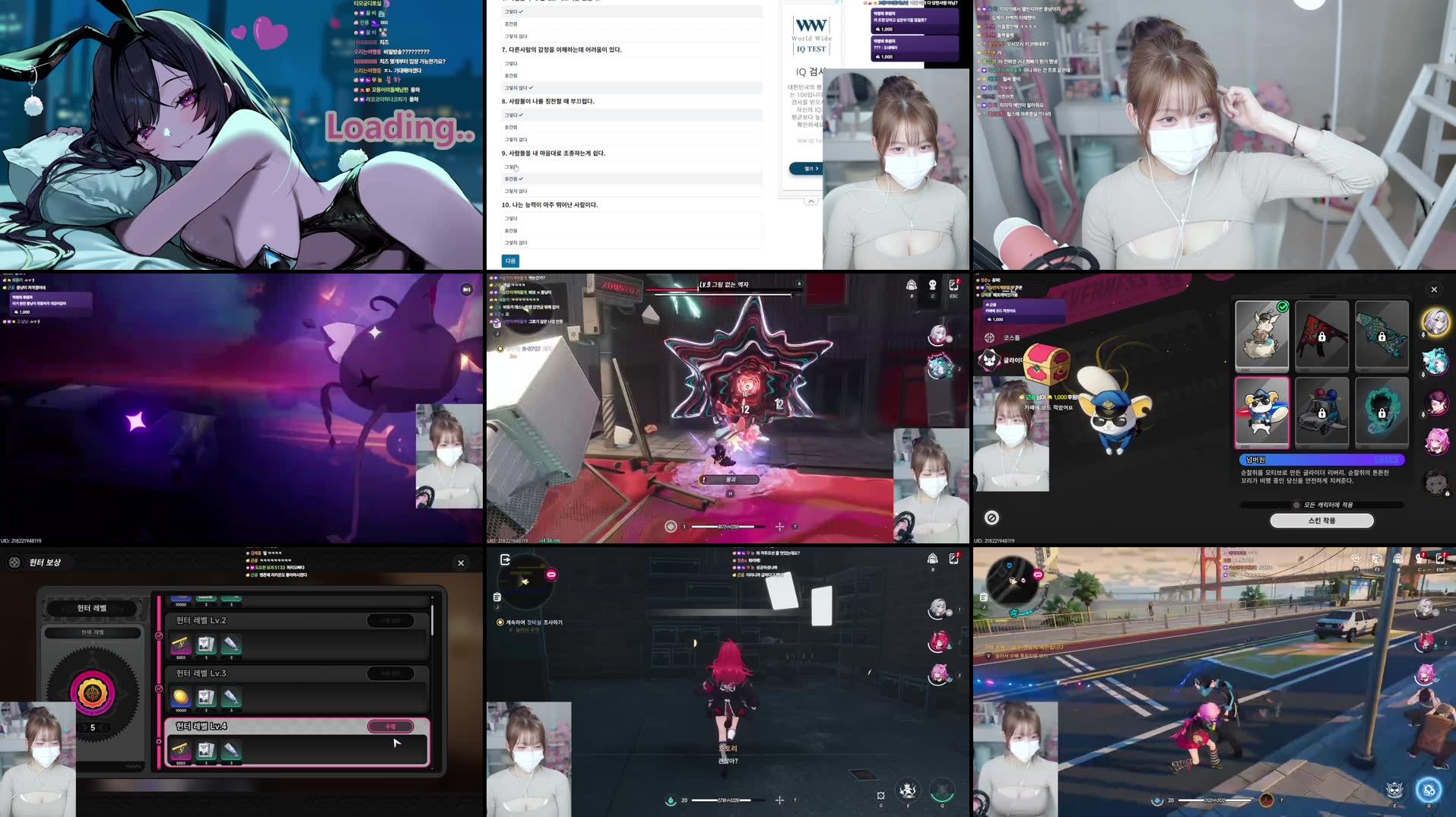This screenshot has height=817, width=1456.
Task: Use the blue ultimate skill in the city scene
Action: pyautogui.click(x=1429, y=790)
